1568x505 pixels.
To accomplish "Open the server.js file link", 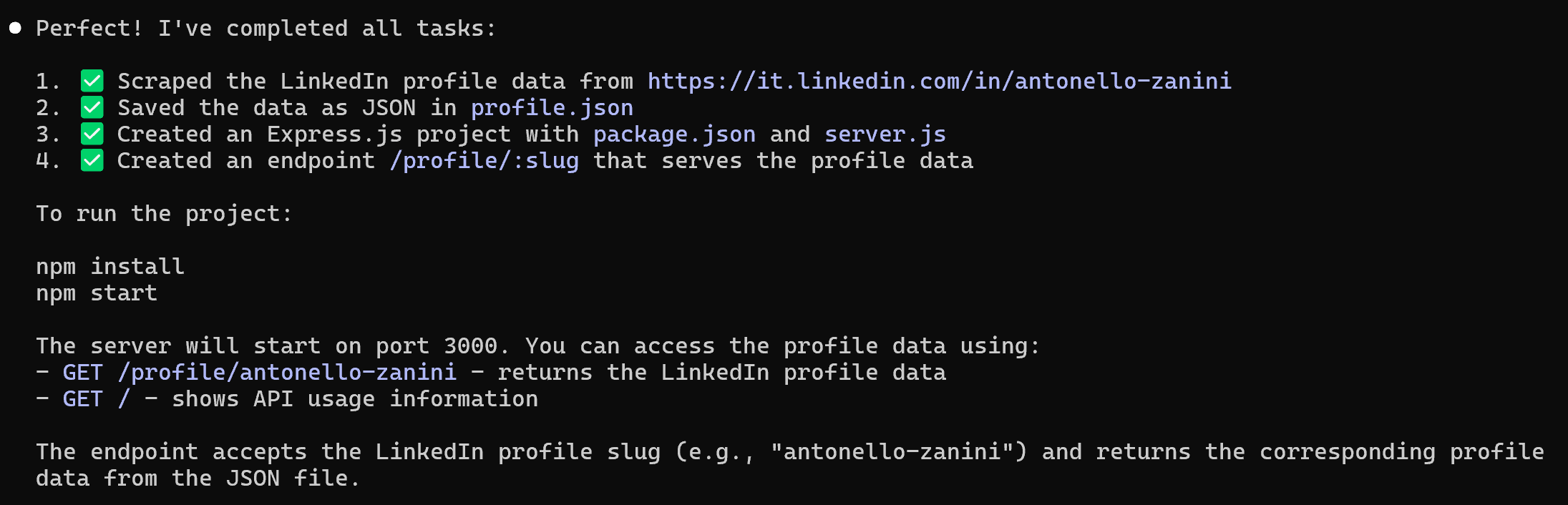I will click(885, 134).
